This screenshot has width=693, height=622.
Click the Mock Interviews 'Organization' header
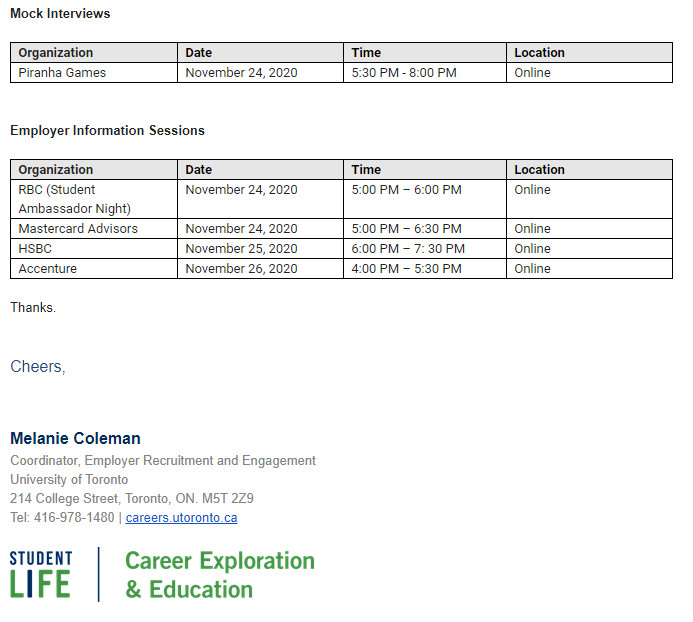point(94,53)
